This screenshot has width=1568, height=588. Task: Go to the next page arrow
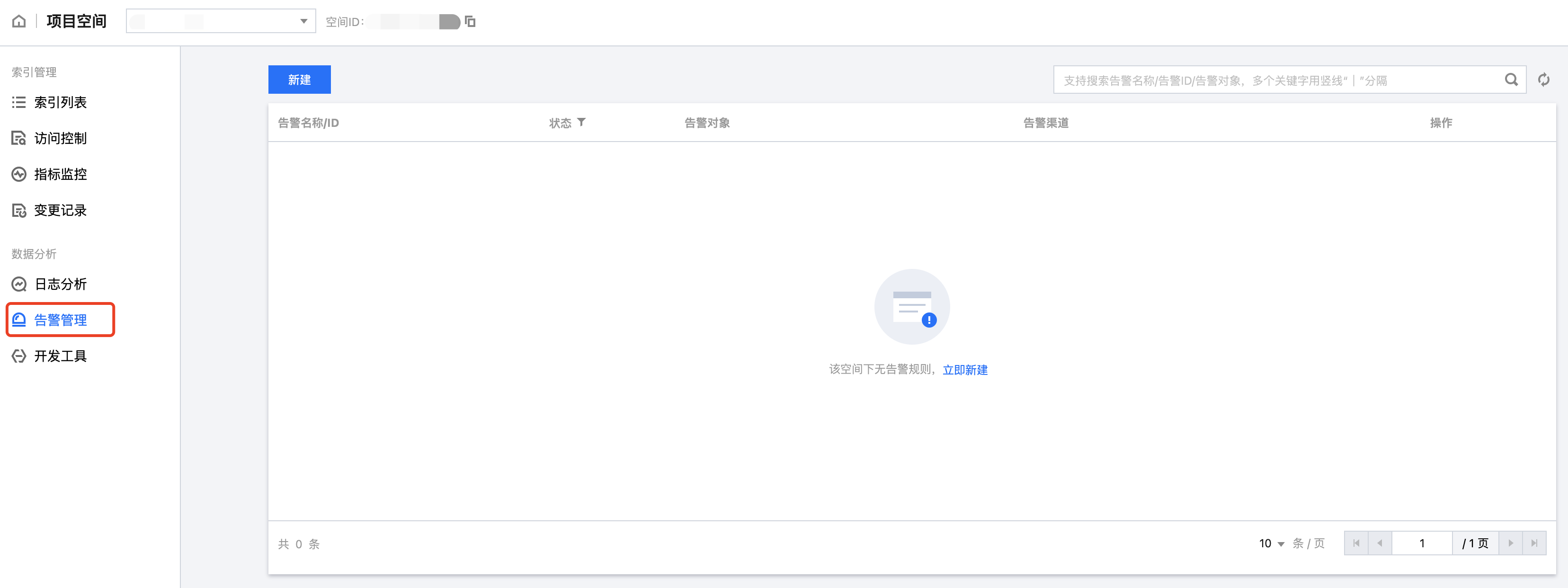point(1510,543)
